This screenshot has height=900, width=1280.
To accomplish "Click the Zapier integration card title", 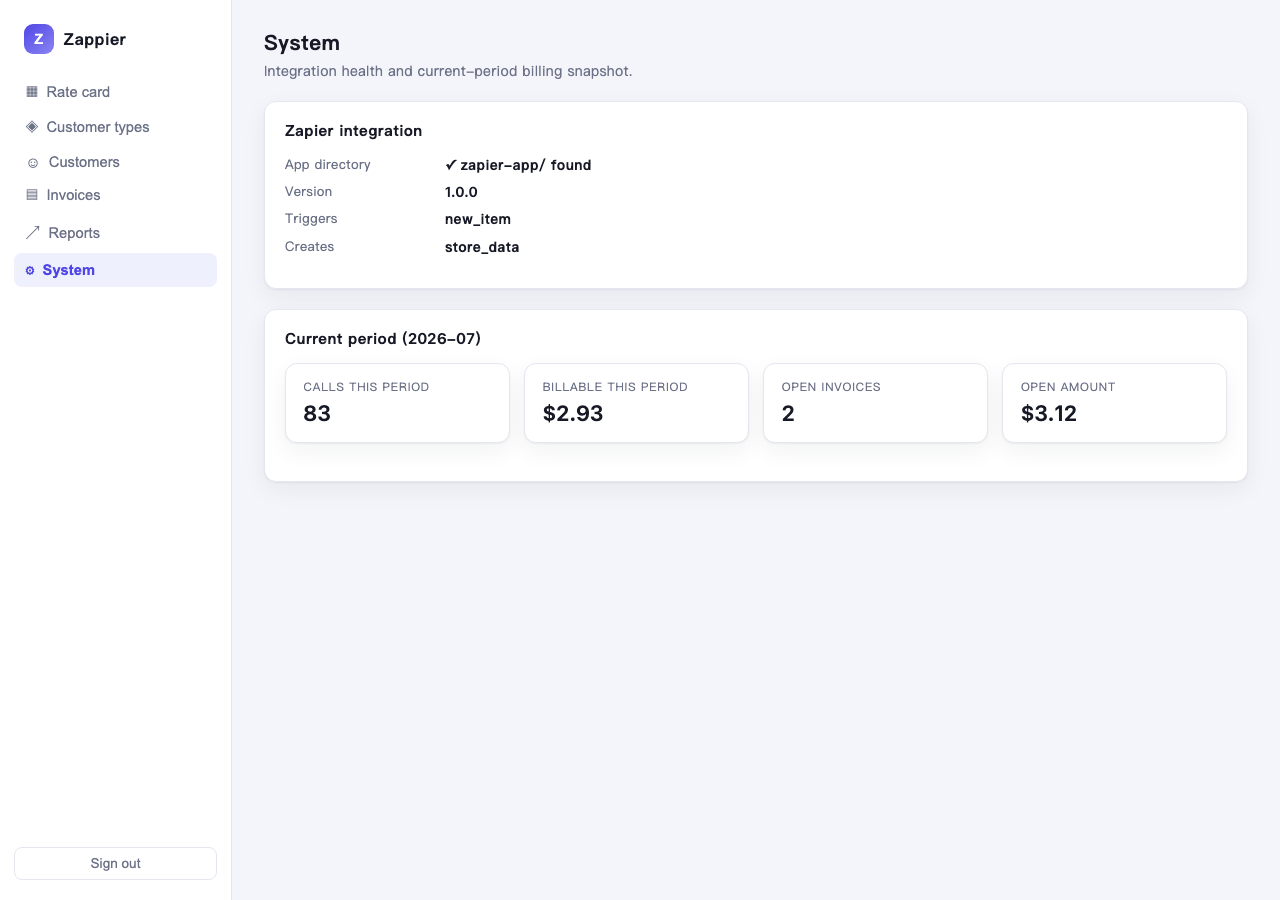I will [353, 131].
